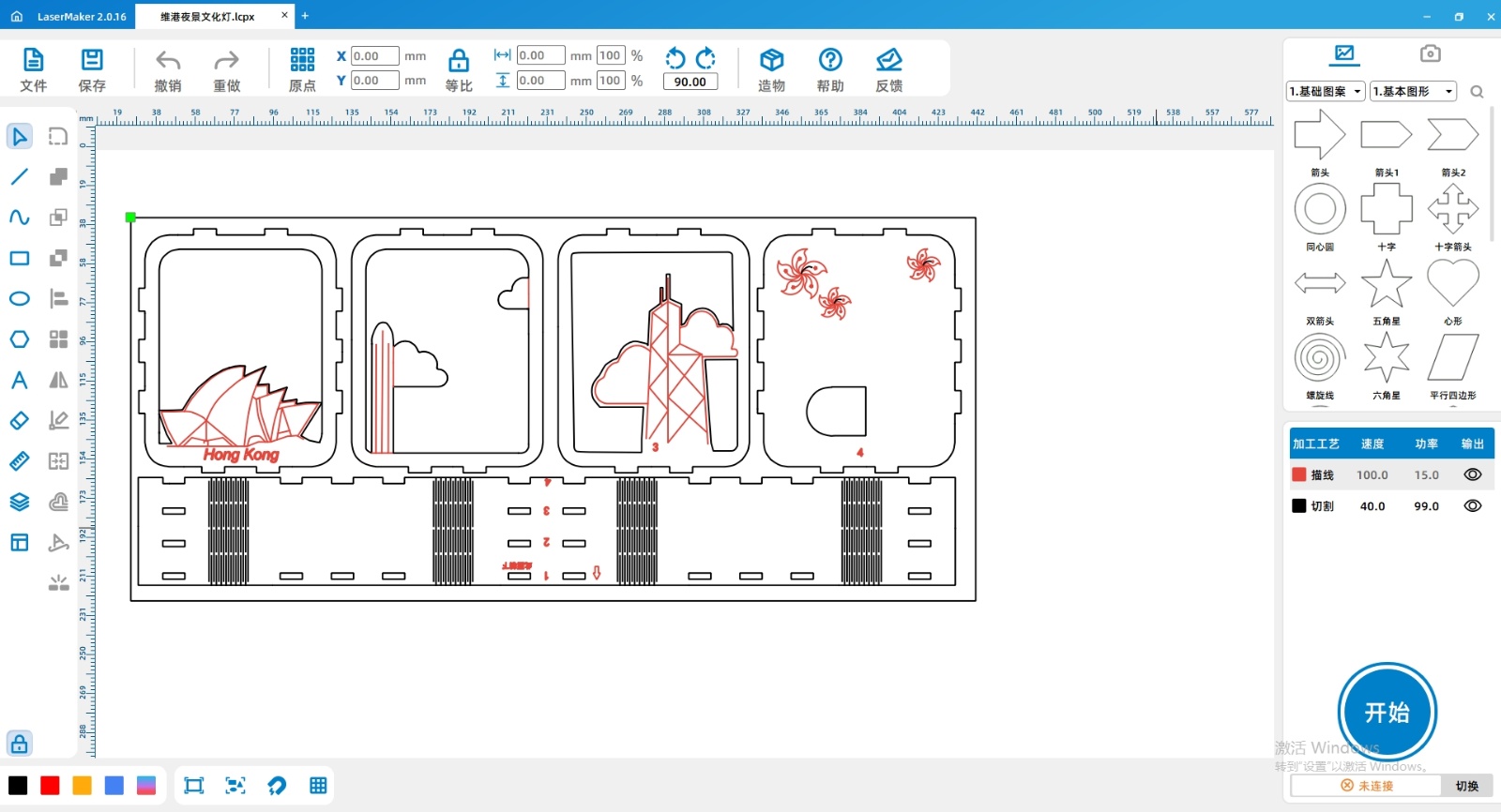The height and width of the screenshot is (812, 1501).
Task: Pick the orange color swatch
Action: [x=83, y=786]
